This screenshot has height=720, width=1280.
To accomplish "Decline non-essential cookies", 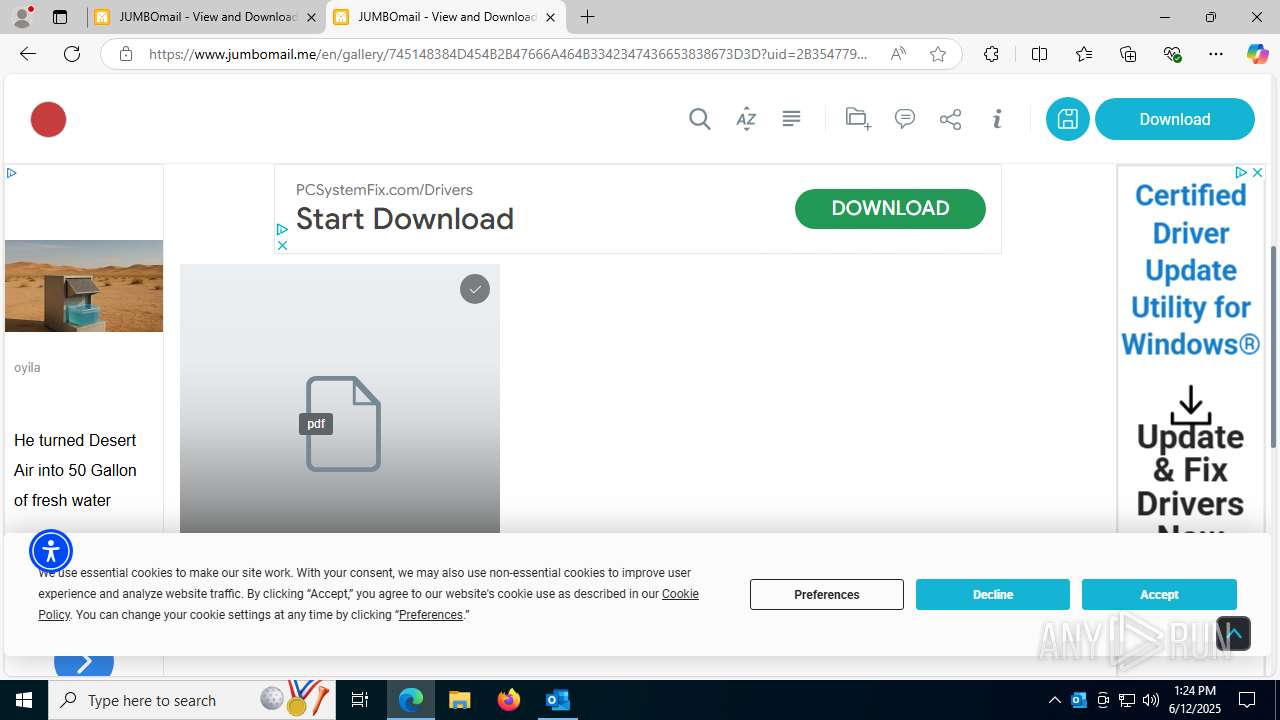I will coord(993,594).
